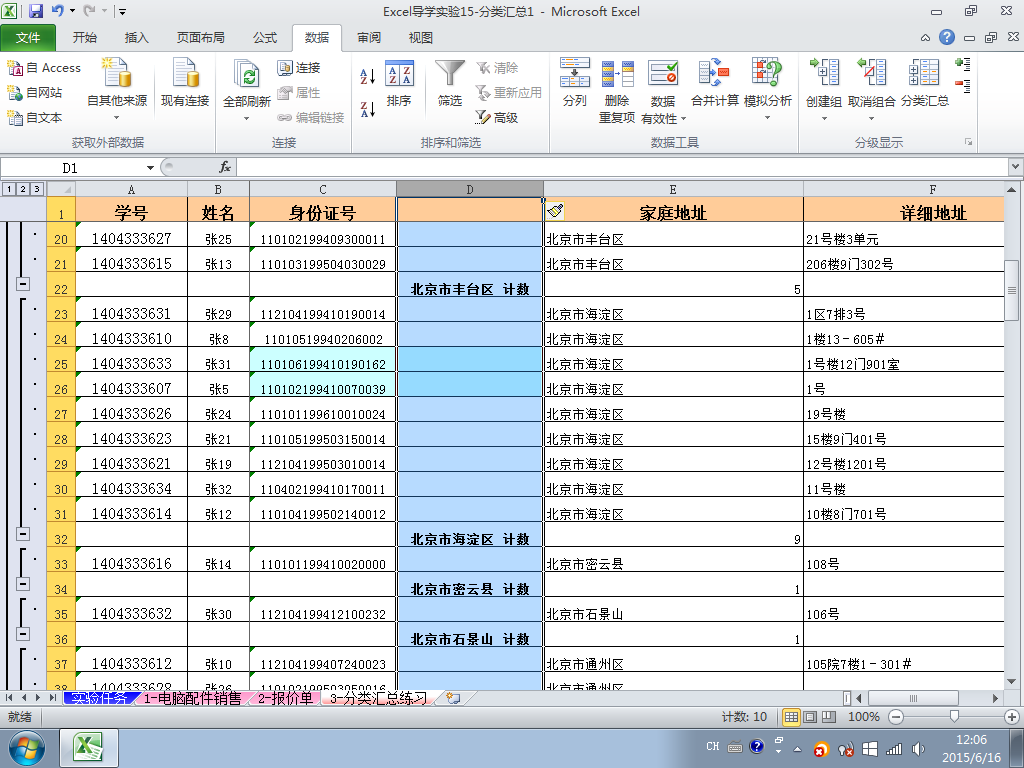Click the Excel Help question mark icon
1024x768 pixels.
(947, 37)
